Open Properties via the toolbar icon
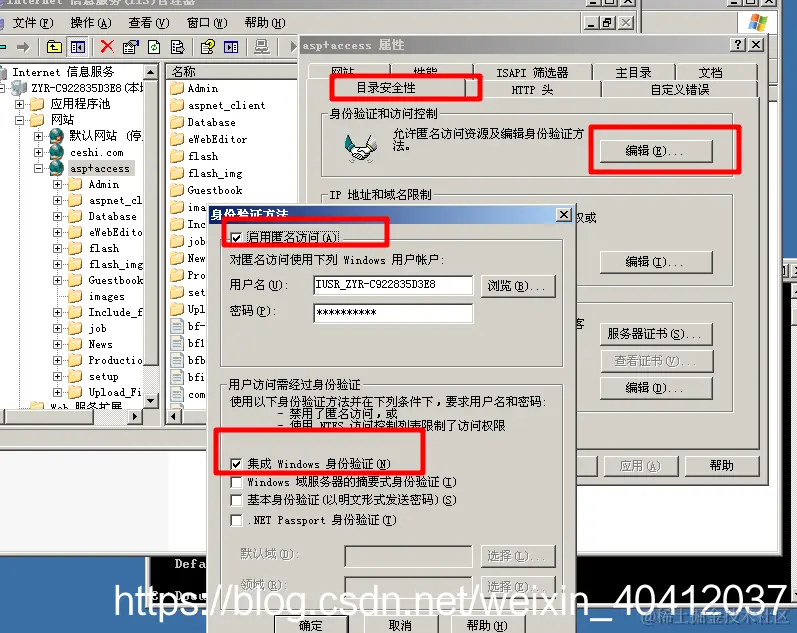 (x=131, y=47)
